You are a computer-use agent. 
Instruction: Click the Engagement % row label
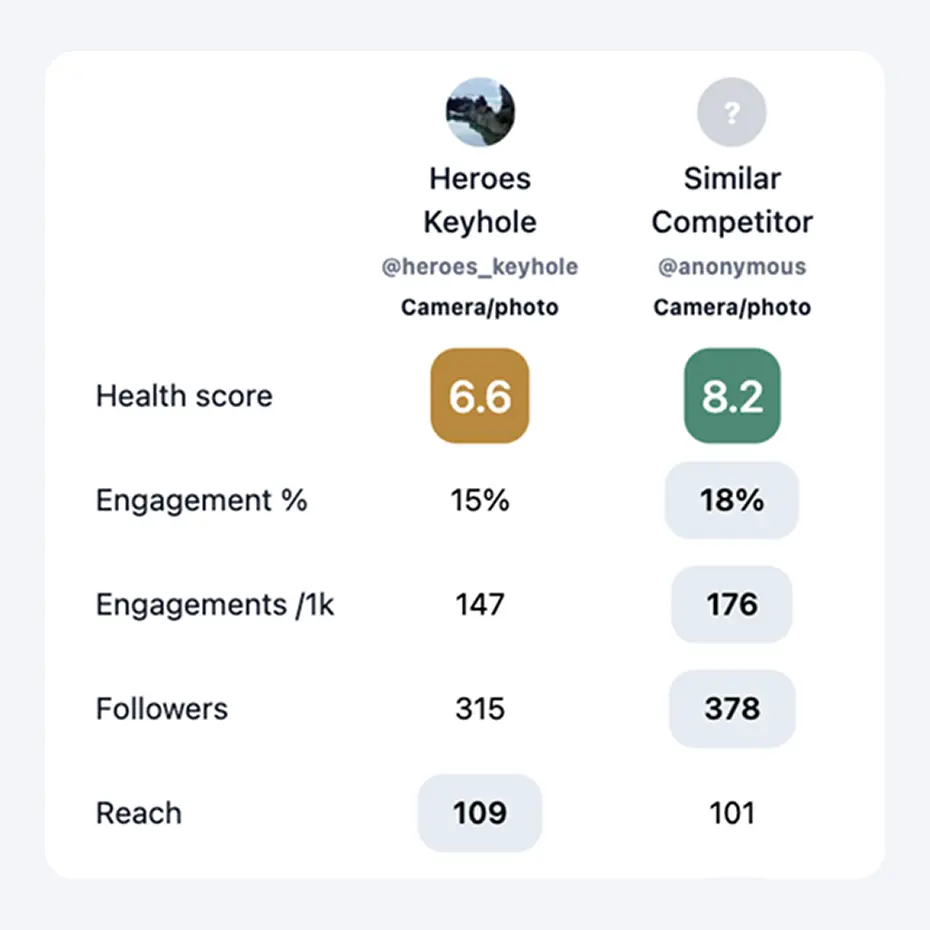[x=201, y=500]
